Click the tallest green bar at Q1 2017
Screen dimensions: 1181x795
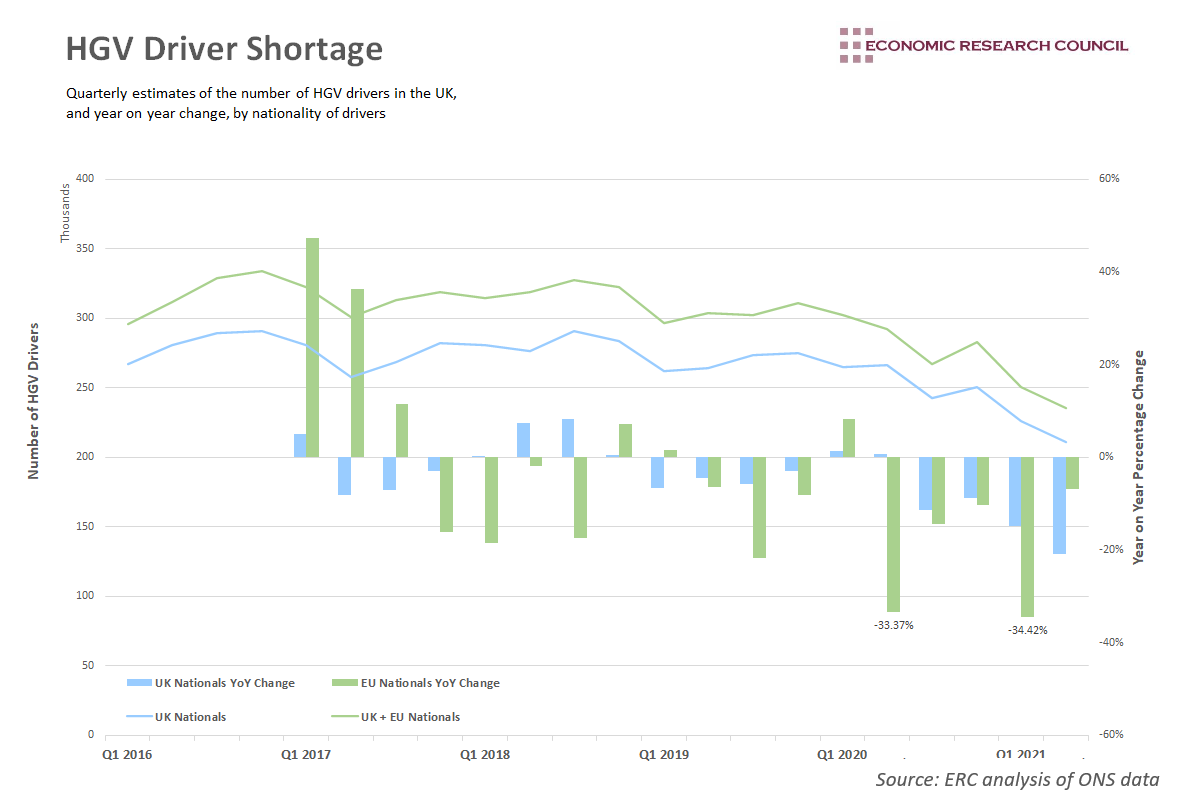312,347
